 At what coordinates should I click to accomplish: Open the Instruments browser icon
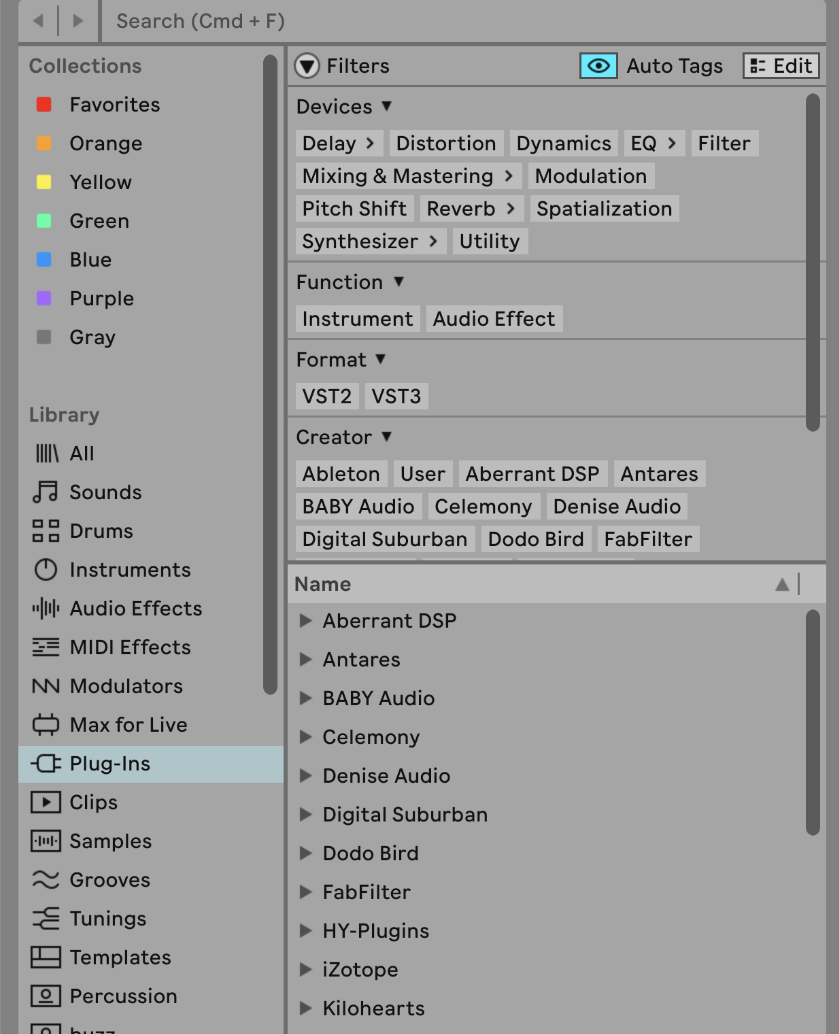[45, 570]
